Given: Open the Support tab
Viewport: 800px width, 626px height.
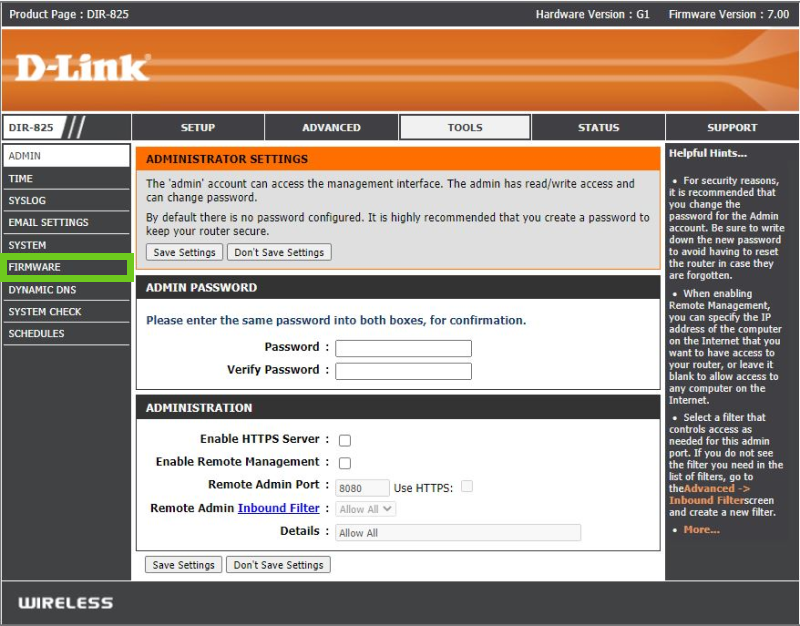Looking at the screenshot, I should point(732,128).
